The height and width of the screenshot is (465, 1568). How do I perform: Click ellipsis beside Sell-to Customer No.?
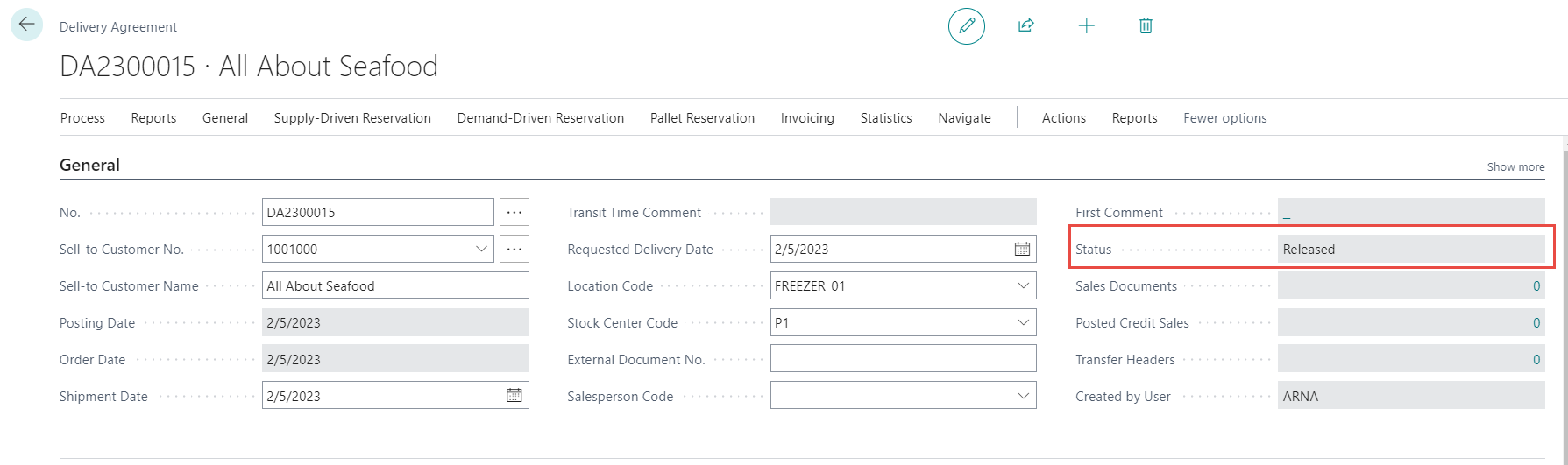514,250
